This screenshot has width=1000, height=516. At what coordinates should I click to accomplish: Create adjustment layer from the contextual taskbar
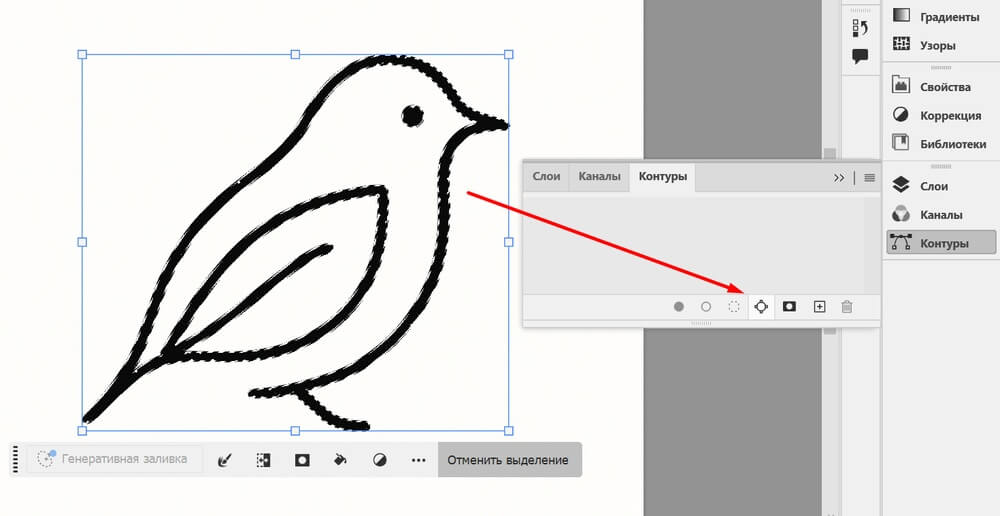tap(380, 460)
